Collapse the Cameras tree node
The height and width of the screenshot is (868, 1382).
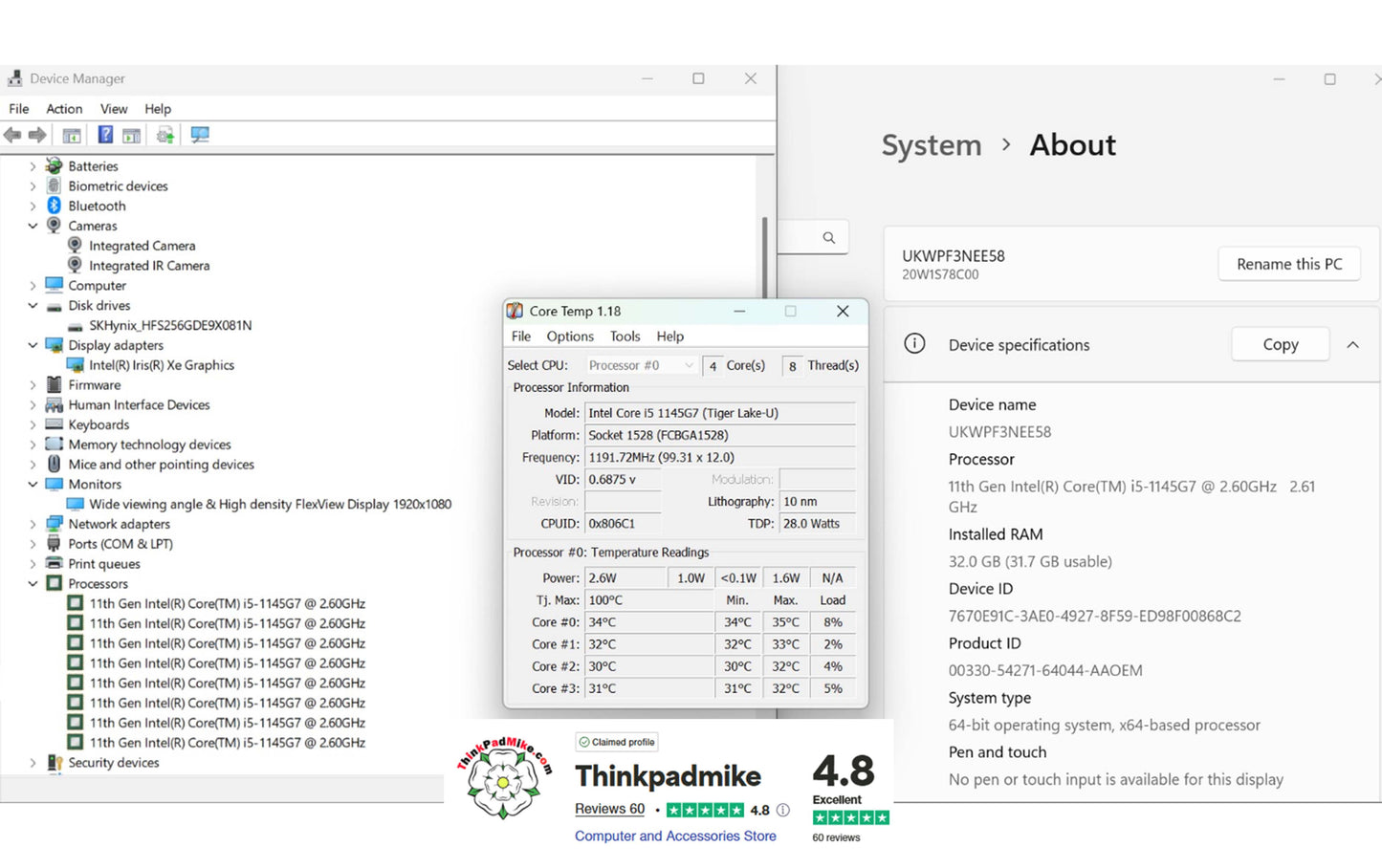pos(33,227)
